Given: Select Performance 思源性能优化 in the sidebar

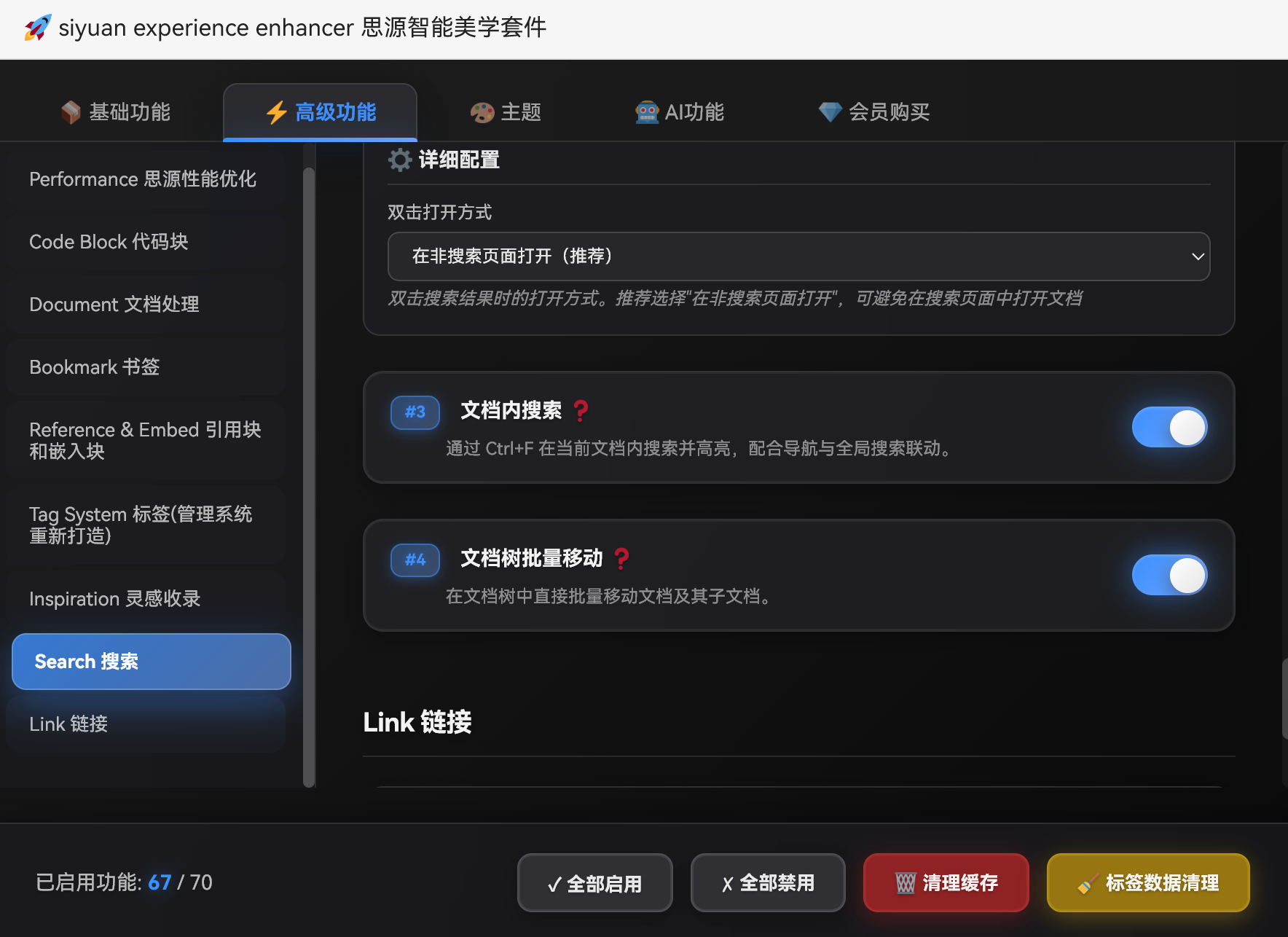Looking at the screenshot, I should coord(146,179).
